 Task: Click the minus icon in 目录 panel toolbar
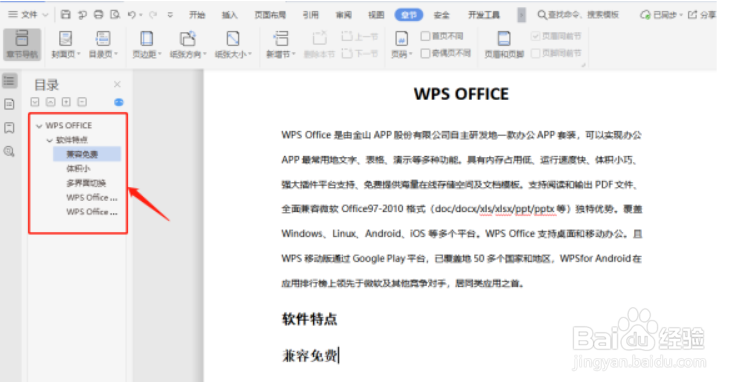82,102
